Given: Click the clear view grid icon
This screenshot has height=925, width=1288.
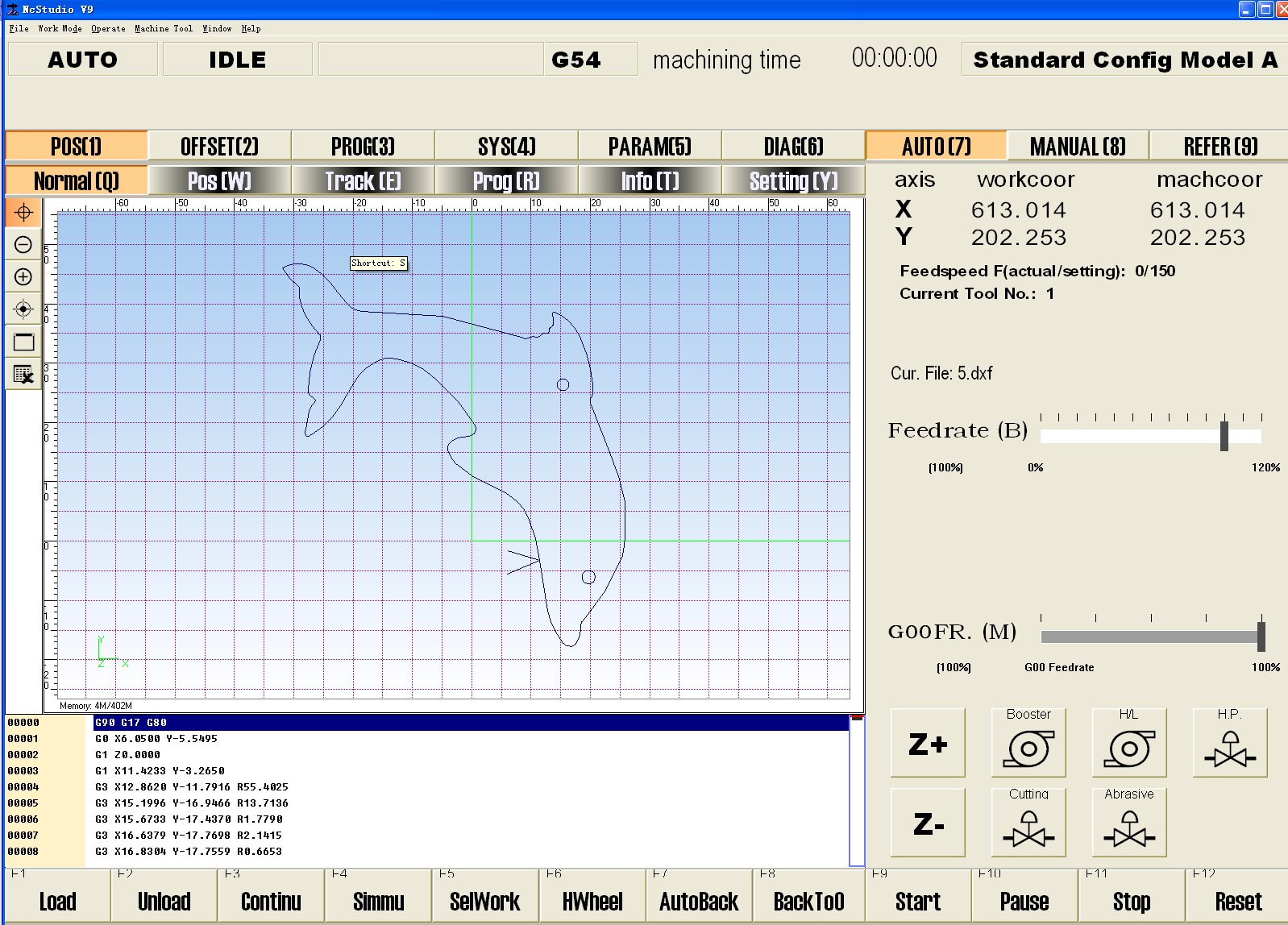Looking at the screenshot, I should click(23, 374).
